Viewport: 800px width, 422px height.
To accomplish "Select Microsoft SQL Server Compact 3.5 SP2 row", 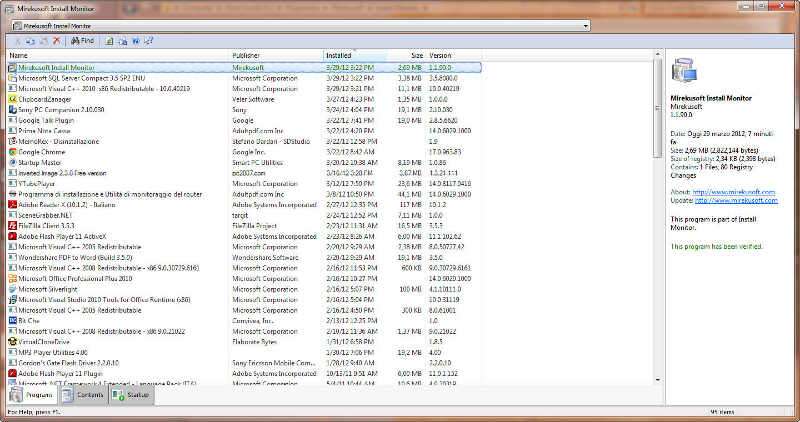I will pyautogui.click(x=244, y=78).
